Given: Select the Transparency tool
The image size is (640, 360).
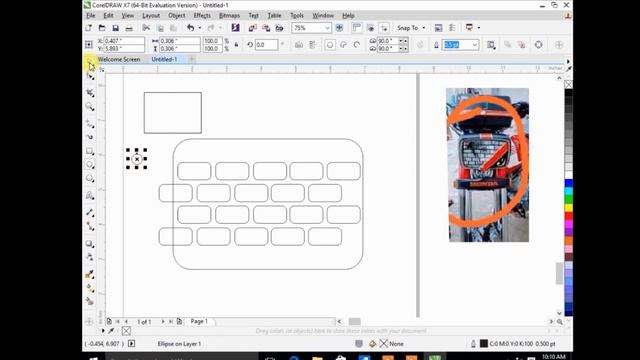Looking at the screenshot, I should (x=90, y=257).
